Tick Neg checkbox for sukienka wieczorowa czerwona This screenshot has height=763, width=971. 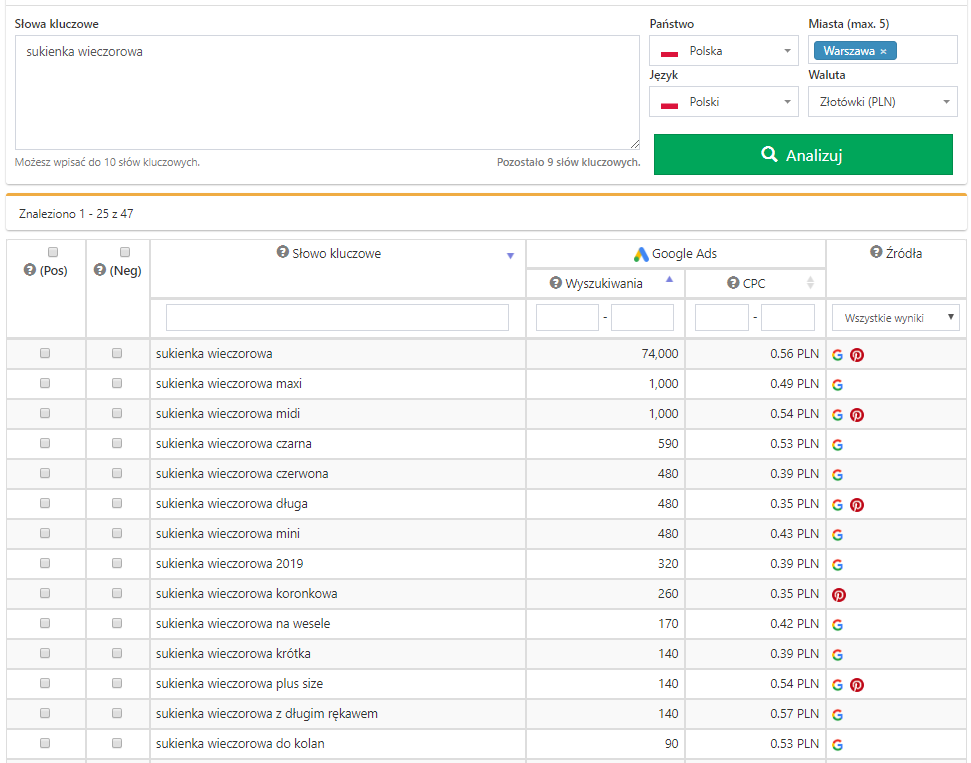coord(117,473)
